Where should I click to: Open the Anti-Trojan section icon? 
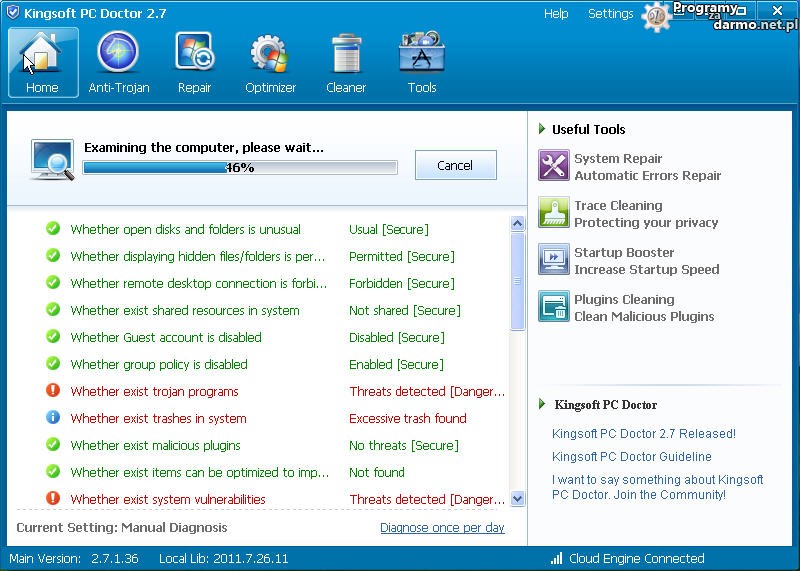119,52
